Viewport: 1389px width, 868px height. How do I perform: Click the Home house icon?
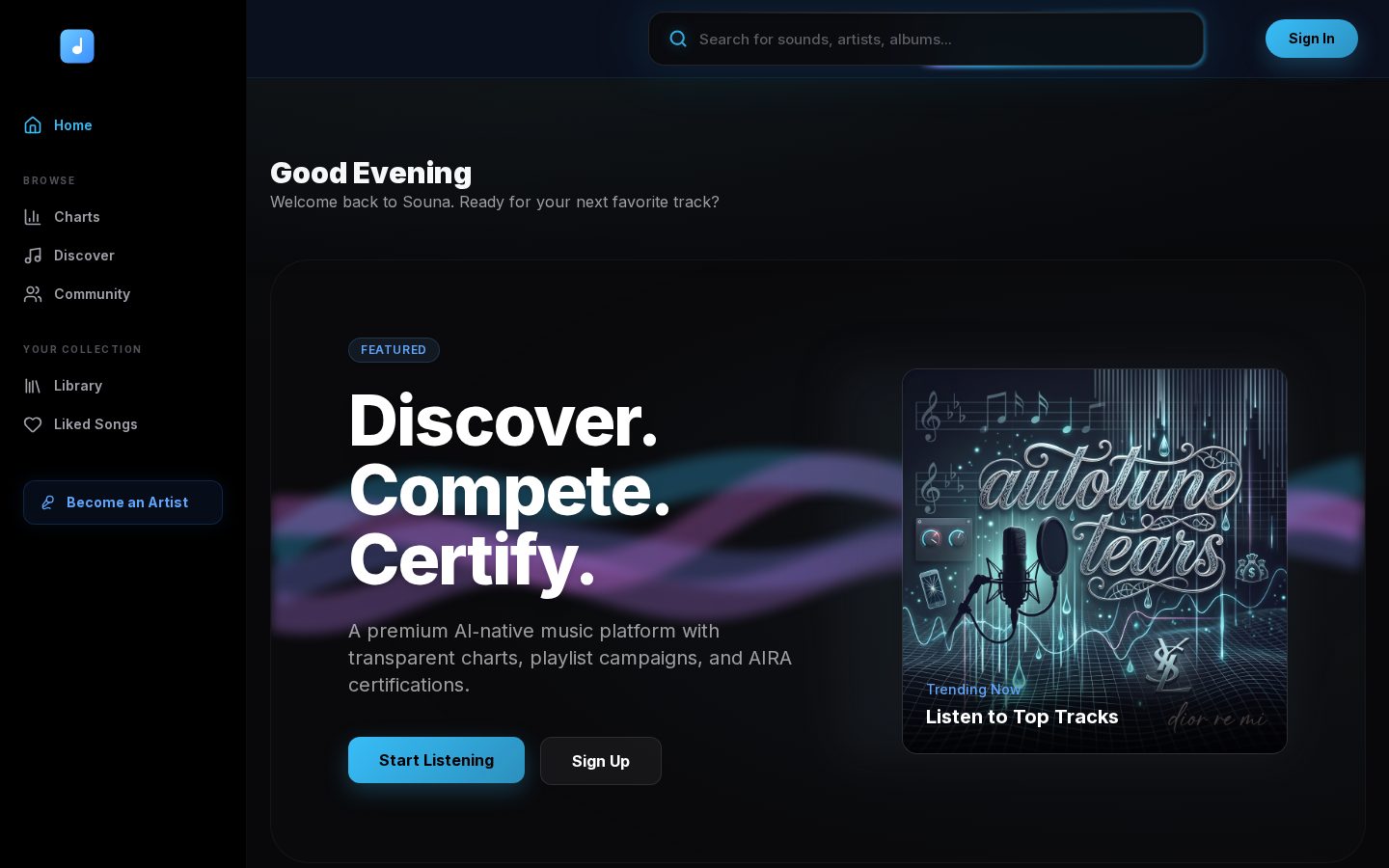pos(33,125)
